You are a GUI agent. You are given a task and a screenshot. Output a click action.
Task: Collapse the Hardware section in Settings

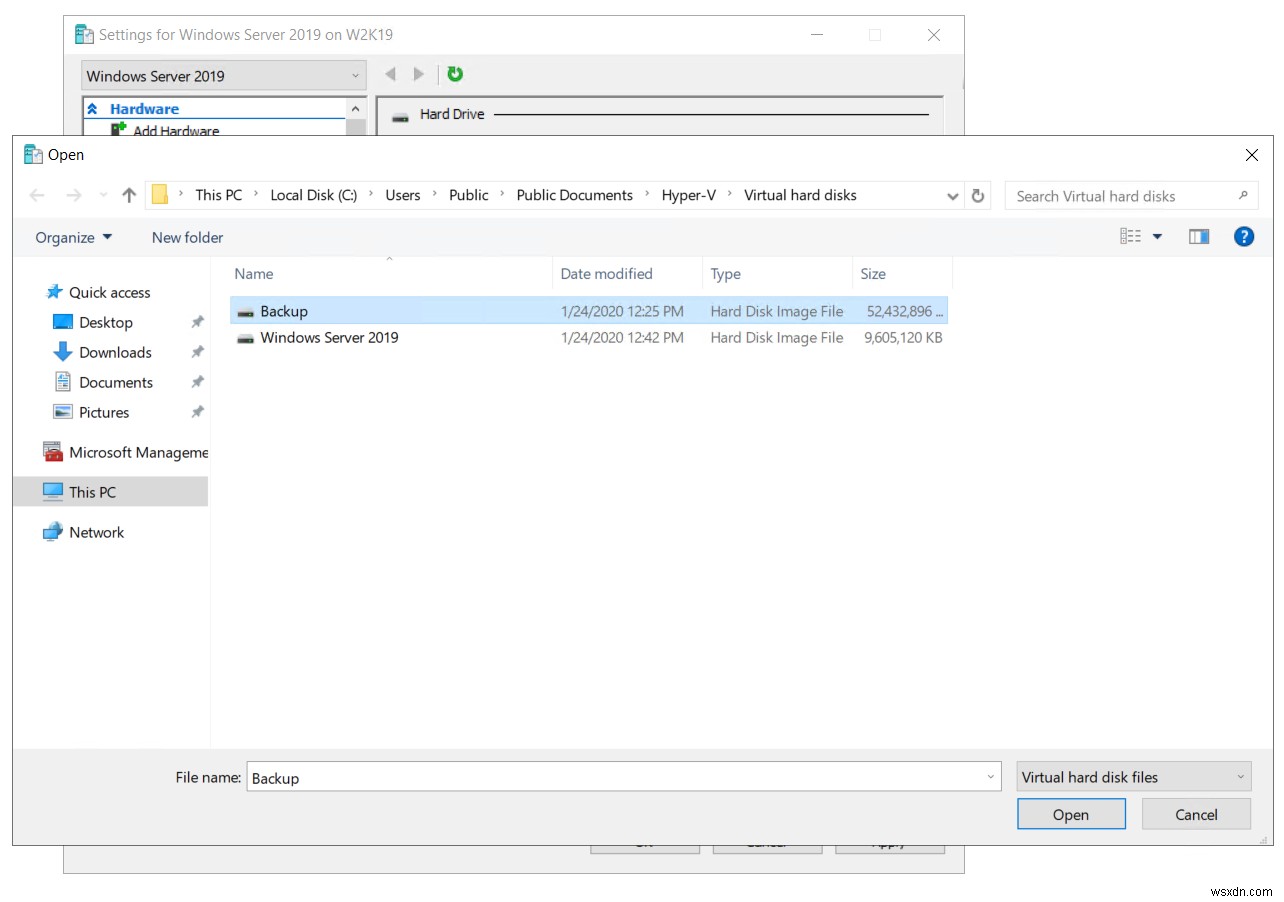[x=91, y=108]
